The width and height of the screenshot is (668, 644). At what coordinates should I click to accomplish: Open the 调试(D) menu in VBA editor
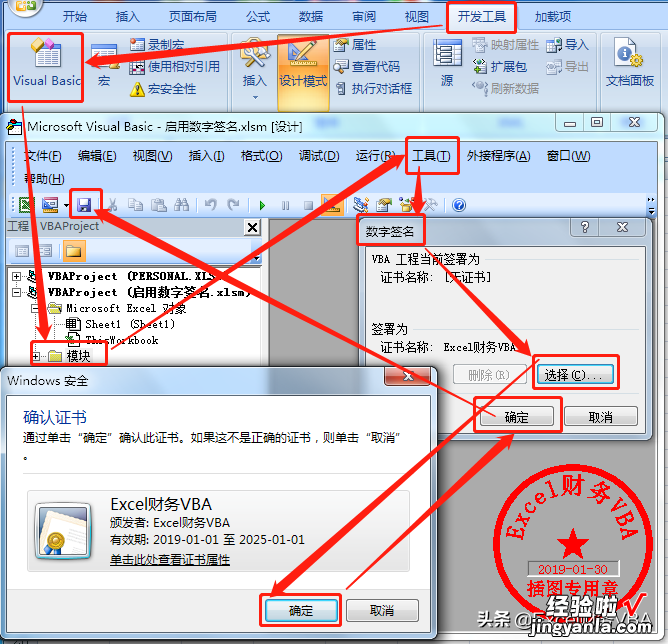[x=319, y=156]
